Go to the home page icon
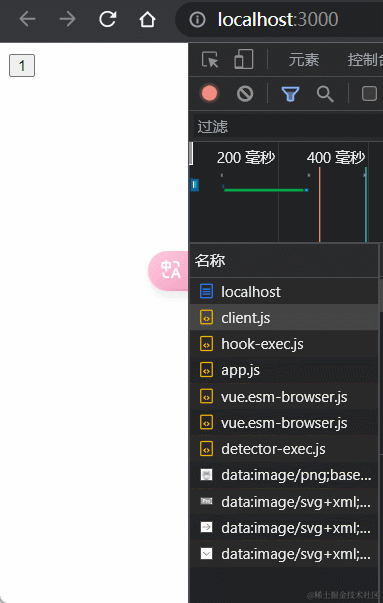Screen dimensions: 383x603 147,19
